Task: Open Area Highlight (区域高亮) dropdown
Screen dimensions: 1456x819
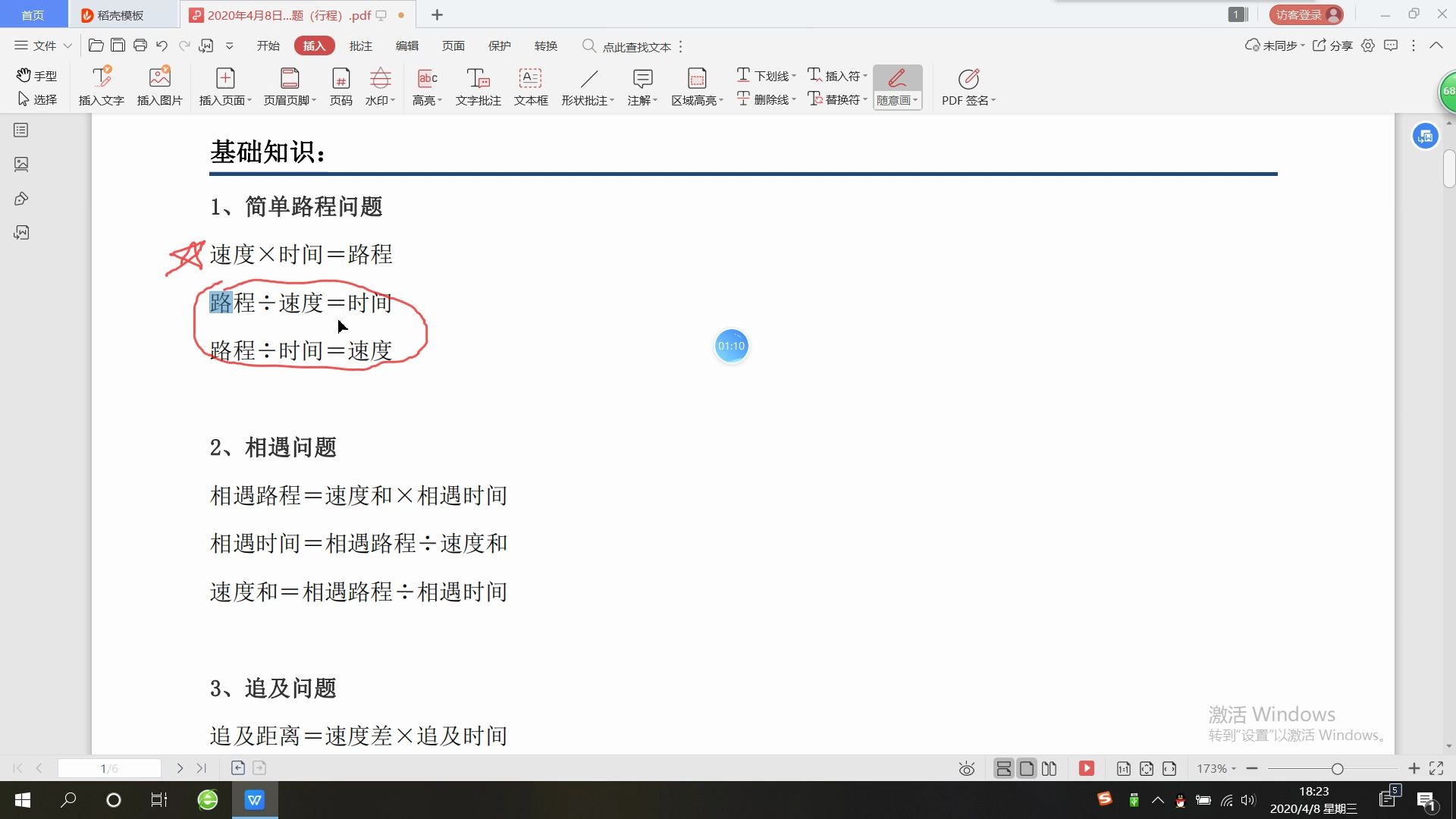Action: pos(697,86)
